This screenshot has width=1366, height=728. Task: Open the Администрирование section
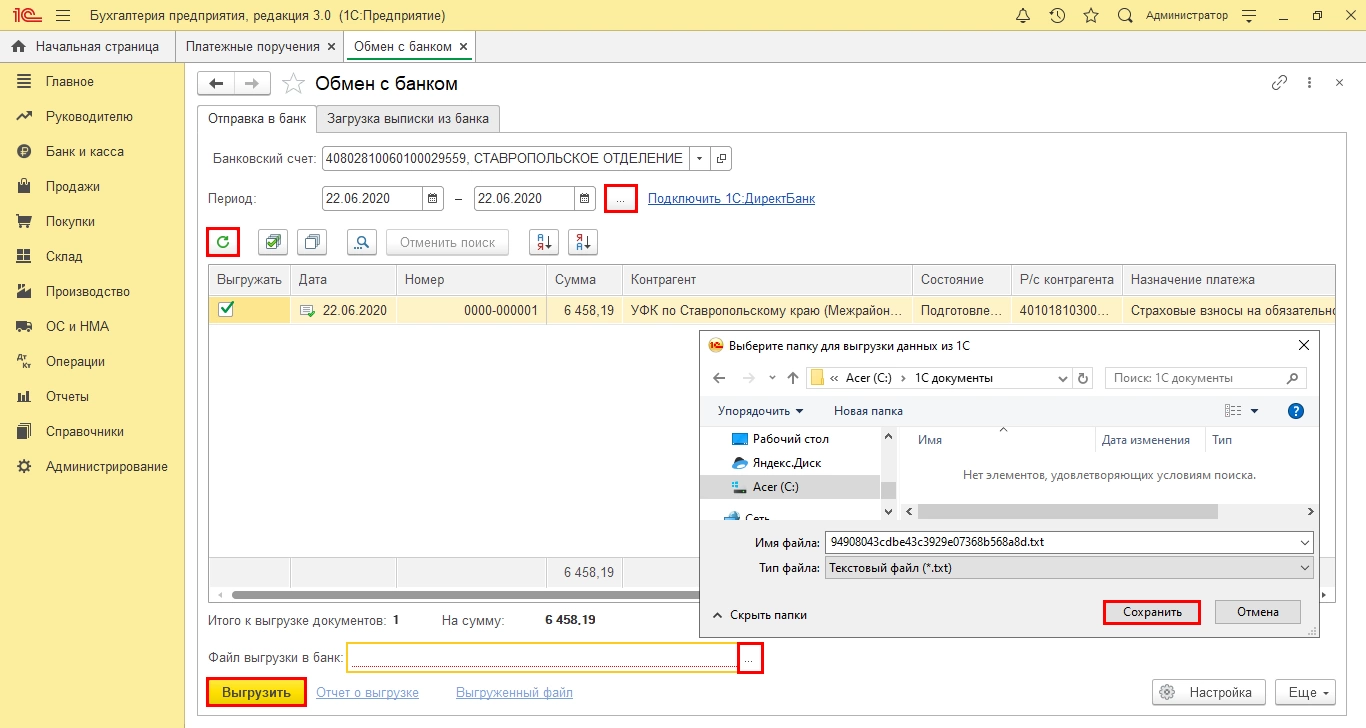[106, 466]
